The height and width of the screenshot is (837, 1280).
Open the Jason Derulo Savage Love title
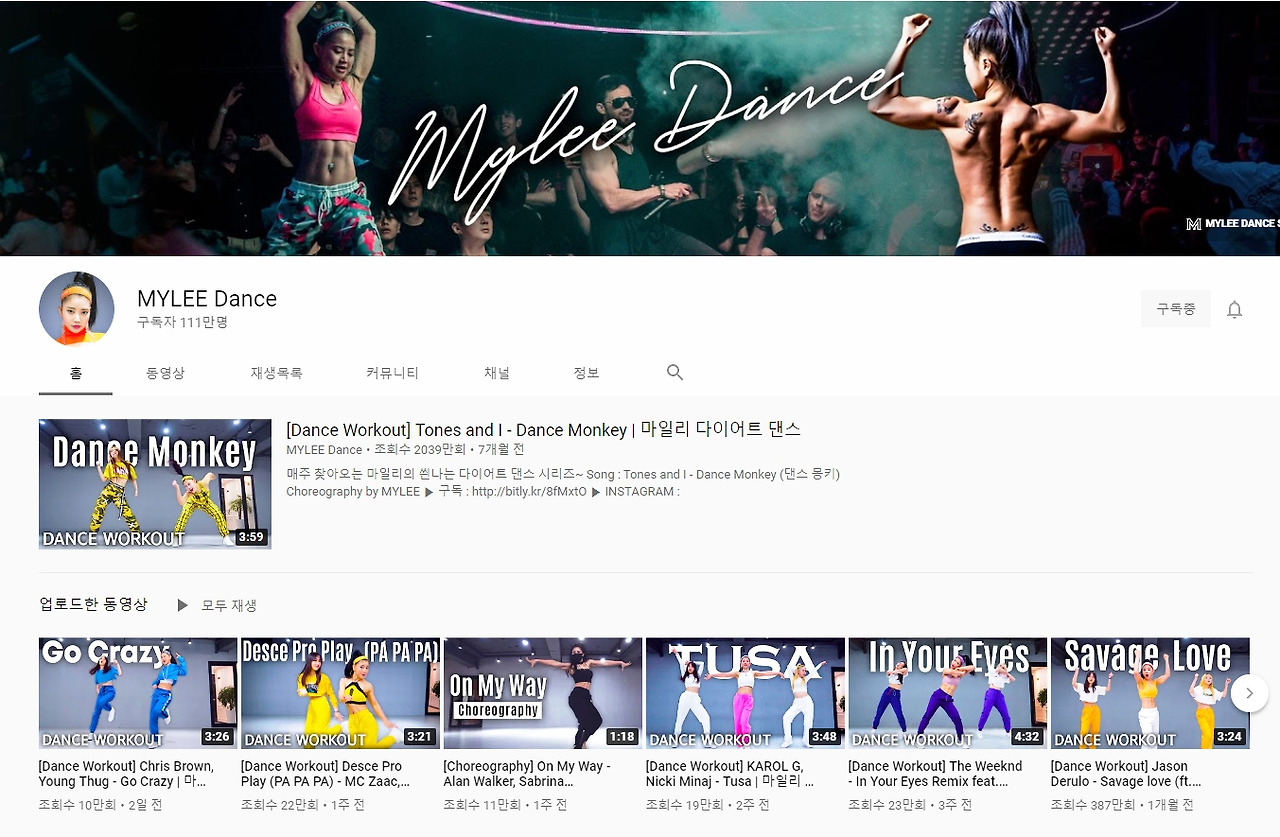coord(1126,774)
